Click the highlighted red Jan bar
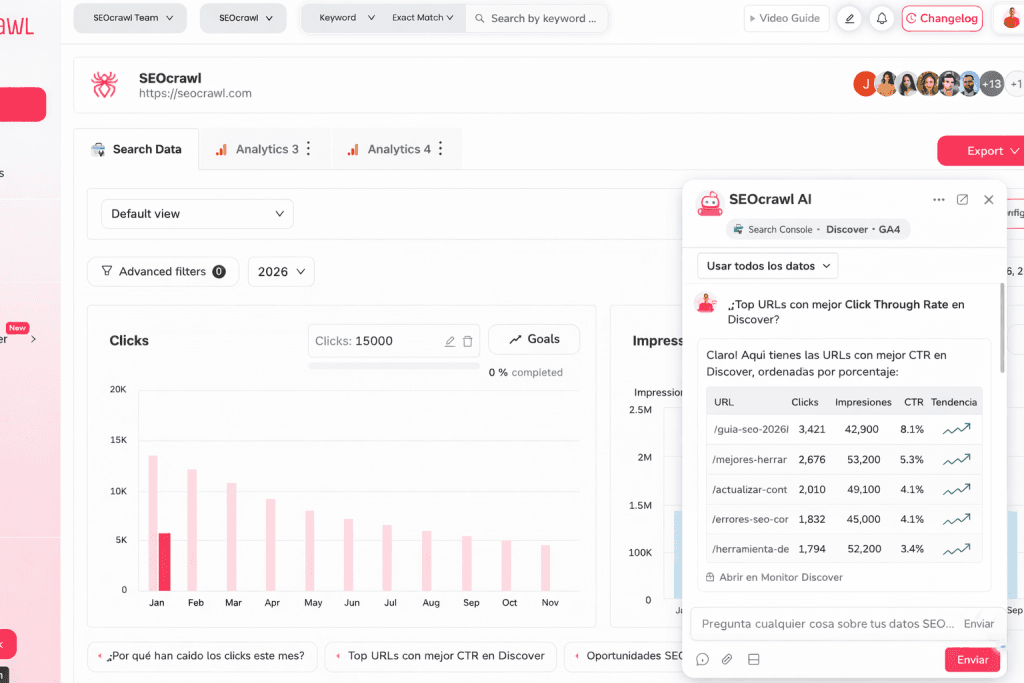 (165, 562)
